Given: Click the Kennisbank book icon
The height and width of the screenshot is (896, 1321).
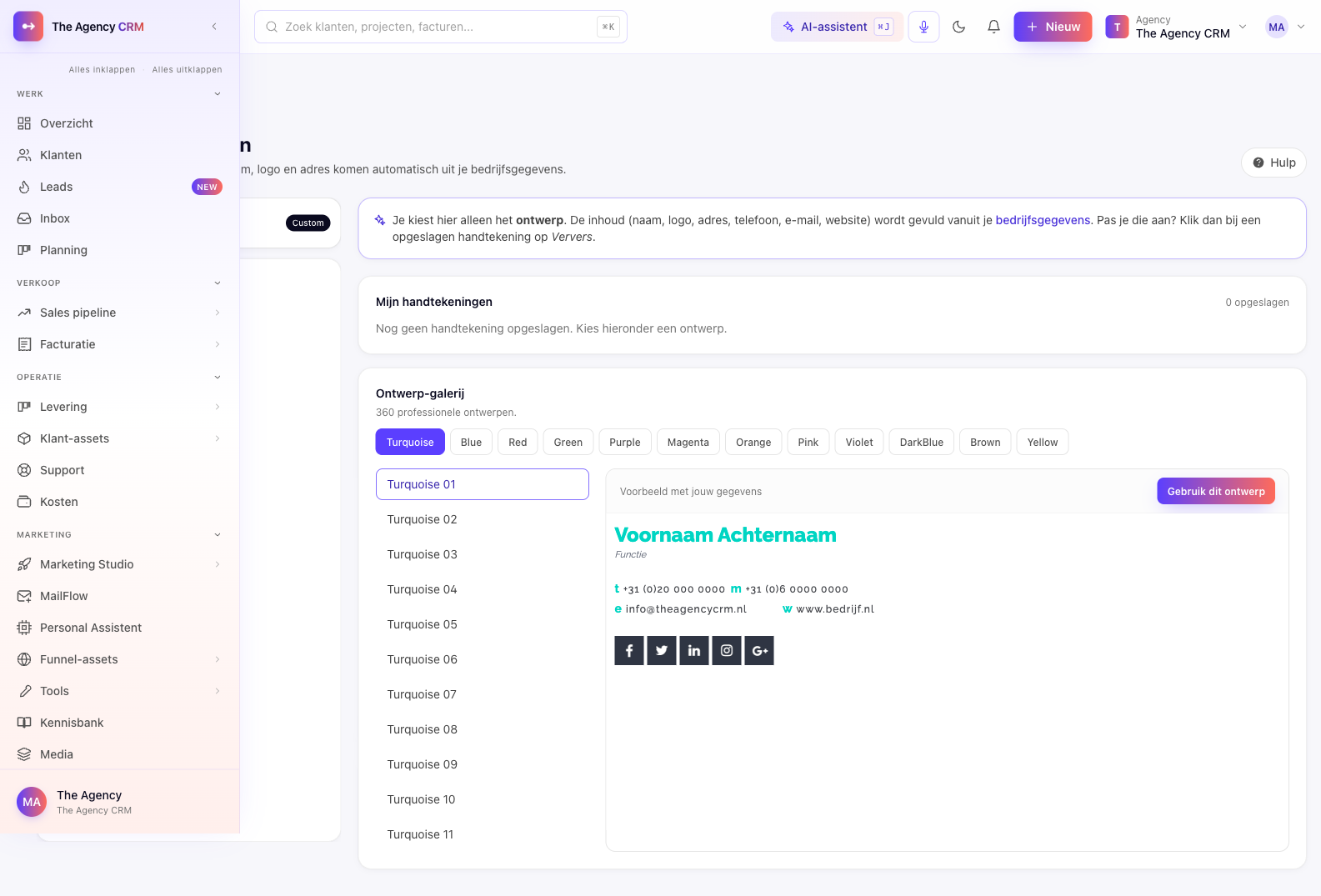Looking at the screenshot, I should coord(24,723).
